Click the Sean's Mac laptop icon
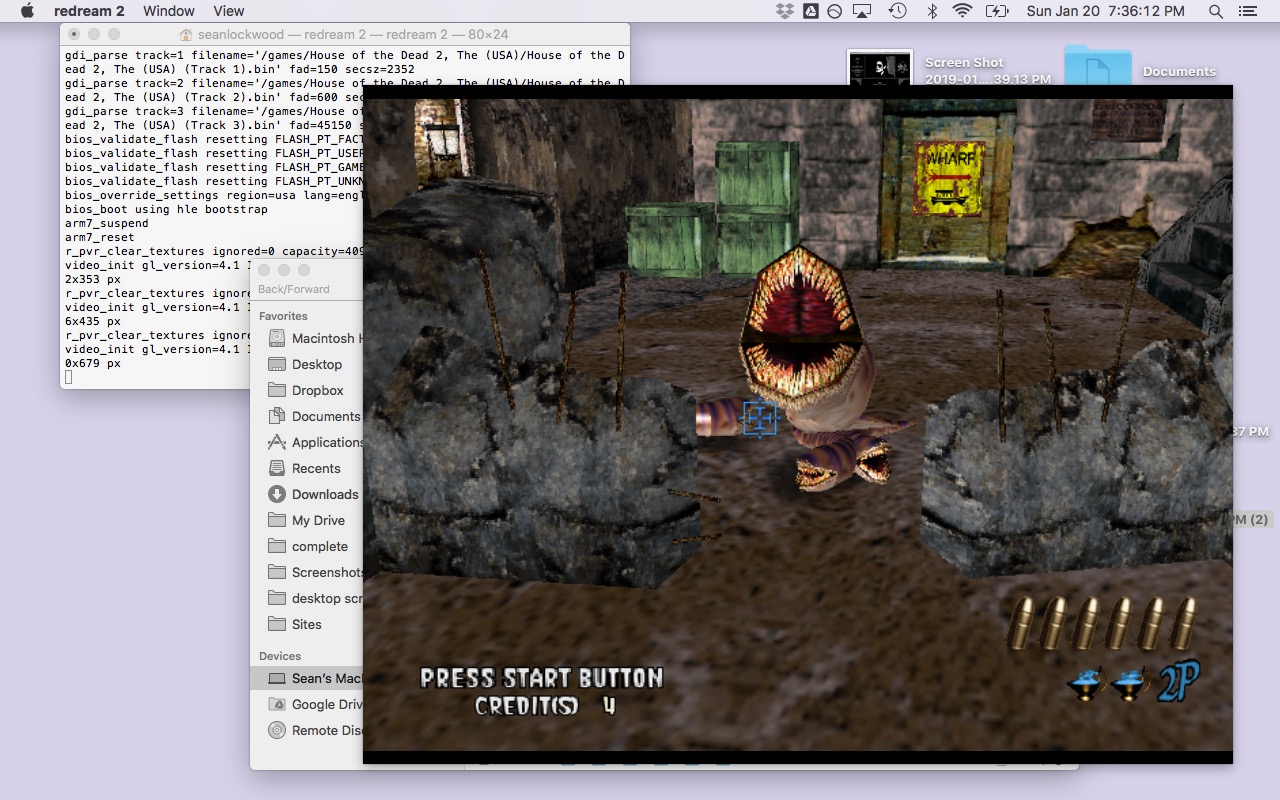This screenshot has height=800, width=1280. (x=277, y=678)
